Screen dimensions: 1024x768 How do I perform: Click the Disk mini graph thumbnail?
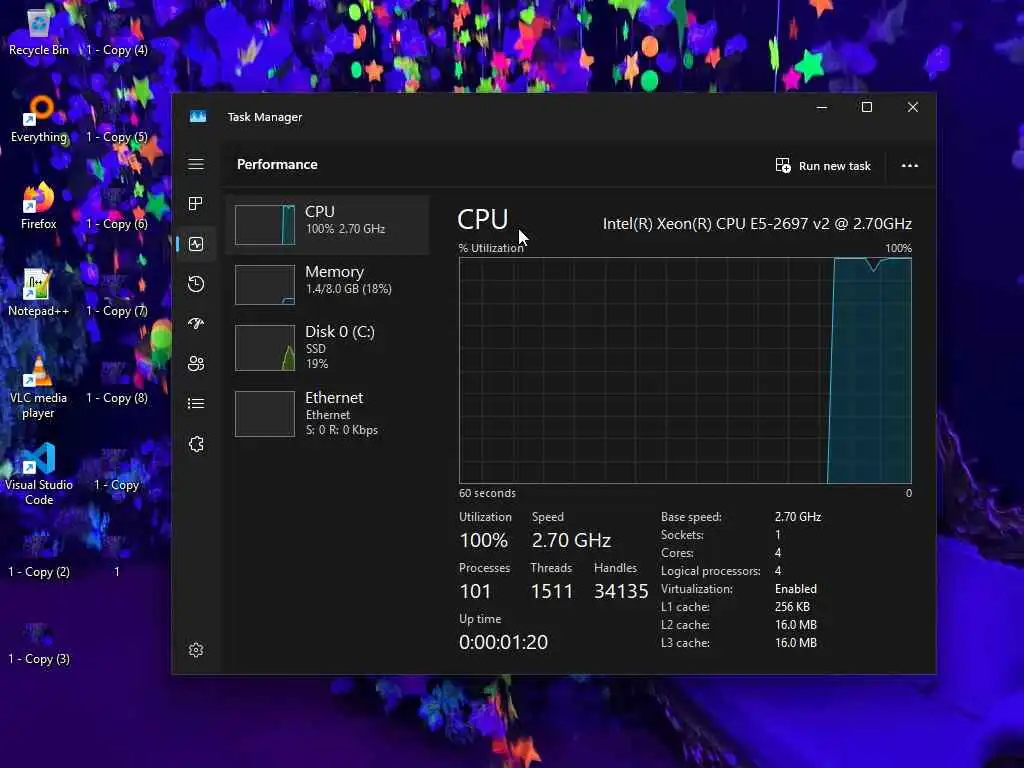pos(264,347)
